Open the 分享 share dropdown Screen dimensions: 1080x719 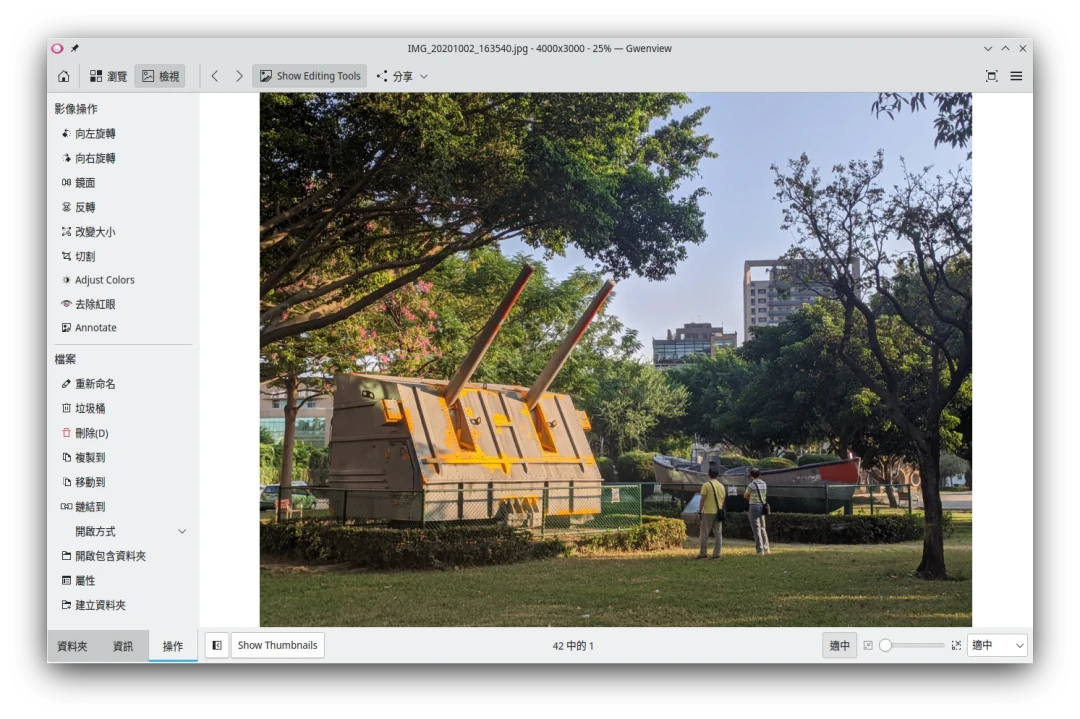pos(402,76)
